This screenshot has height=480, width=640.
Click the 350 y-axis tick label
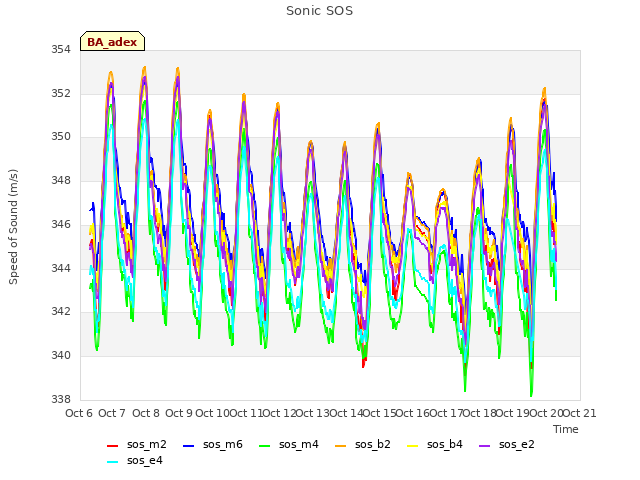(61, 137)
